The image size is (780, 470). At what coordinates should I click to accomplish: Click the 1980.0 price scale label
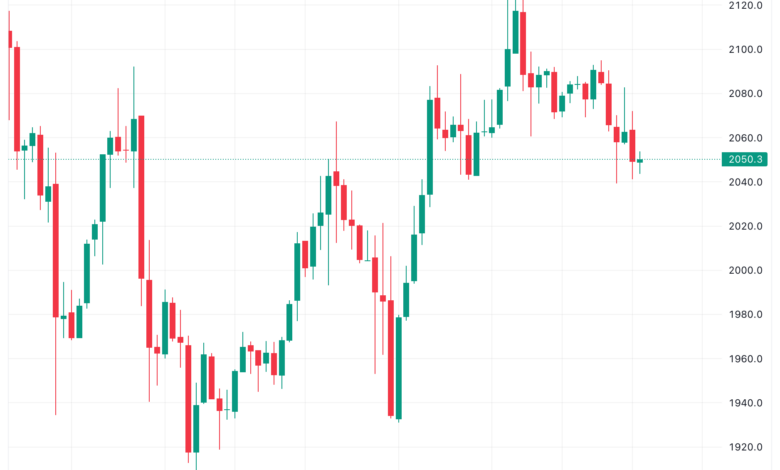[745, 314]
